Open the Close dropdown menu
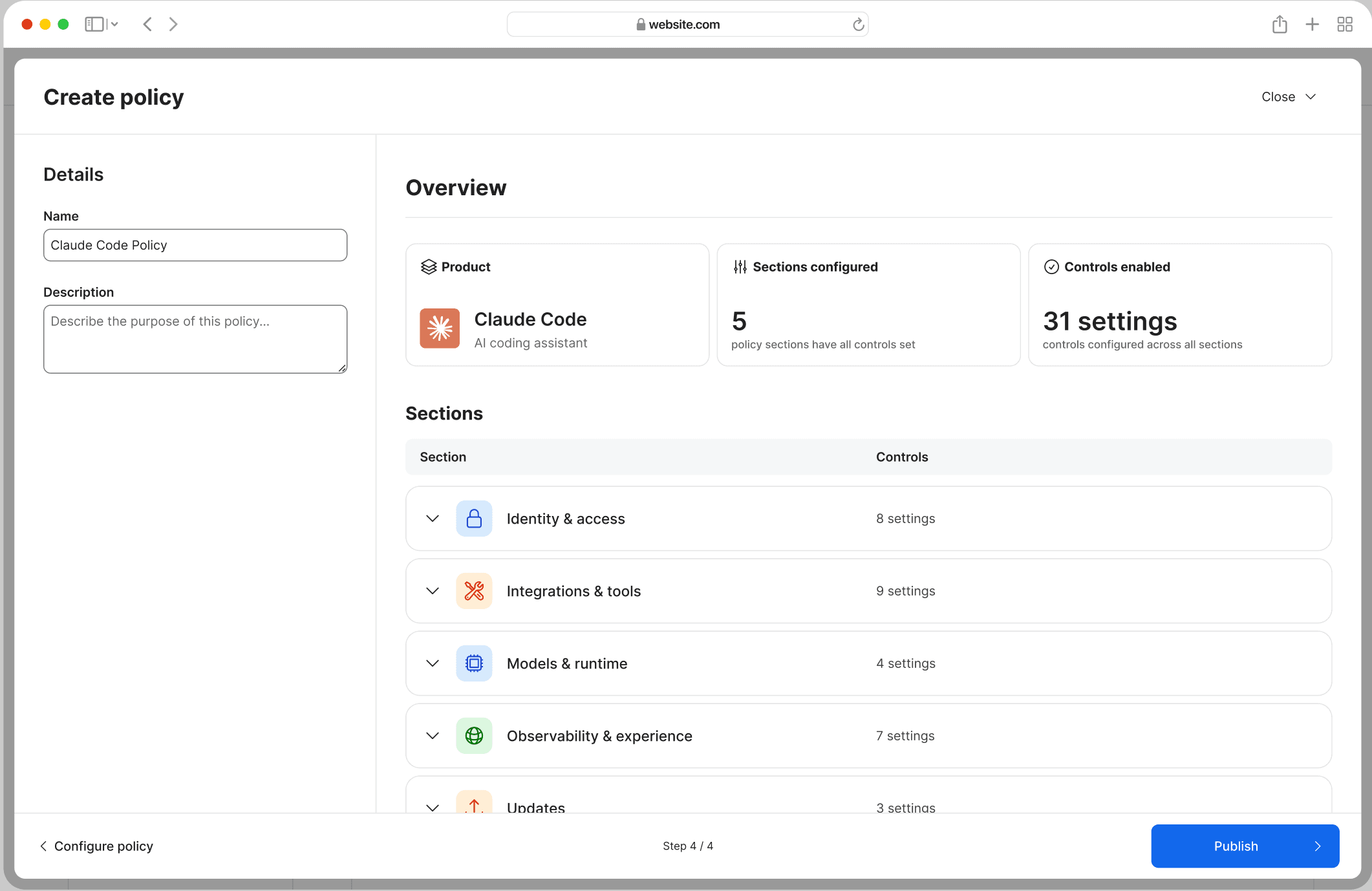The width and height of the screenshot is (1372, 891). [1289, 97]
